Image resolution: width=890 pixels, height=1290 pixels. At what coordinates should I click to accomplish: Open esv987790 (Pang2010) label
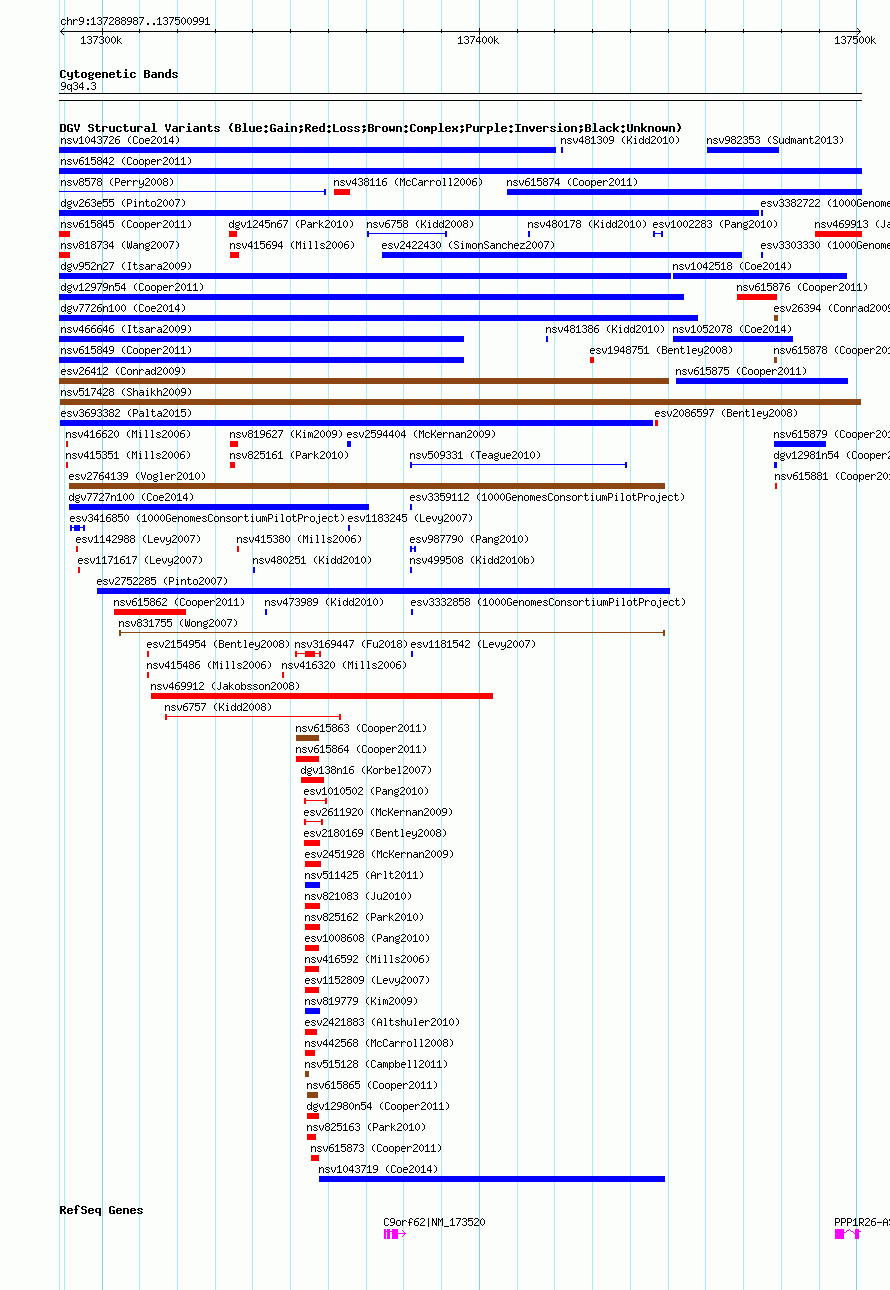tap(470, 539)
